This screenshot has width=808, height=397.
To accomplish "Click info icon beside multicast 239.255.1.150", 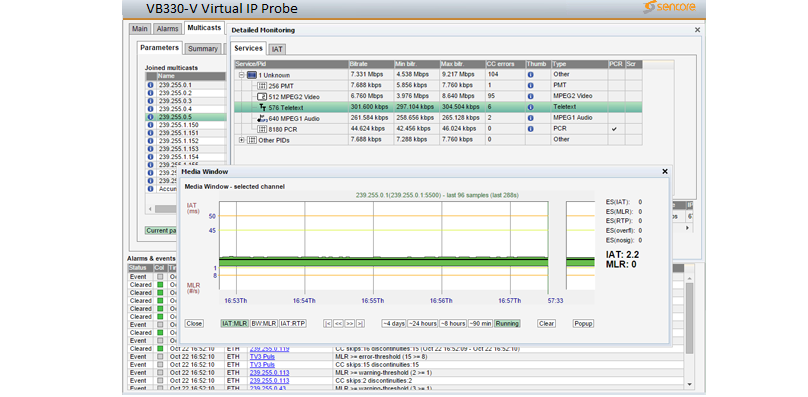I will (150, 125).
